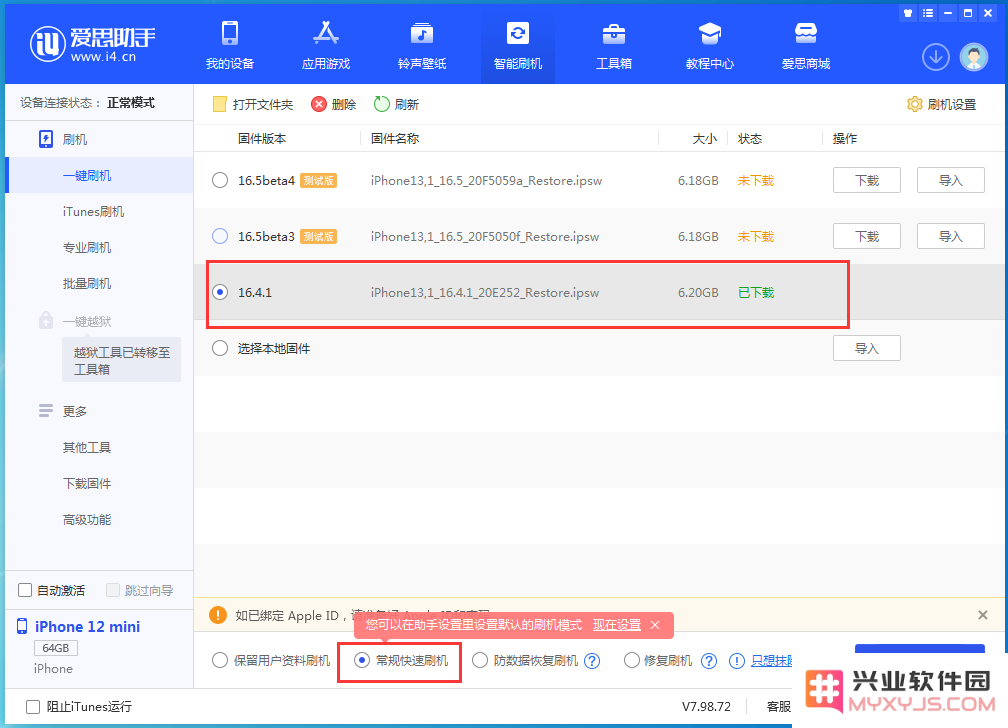Image resolution: width=1008 pixels, height=728 pixels.
Task: Click the red 删除 delete button
Action: pyautogui.click(x=333, y=104)
